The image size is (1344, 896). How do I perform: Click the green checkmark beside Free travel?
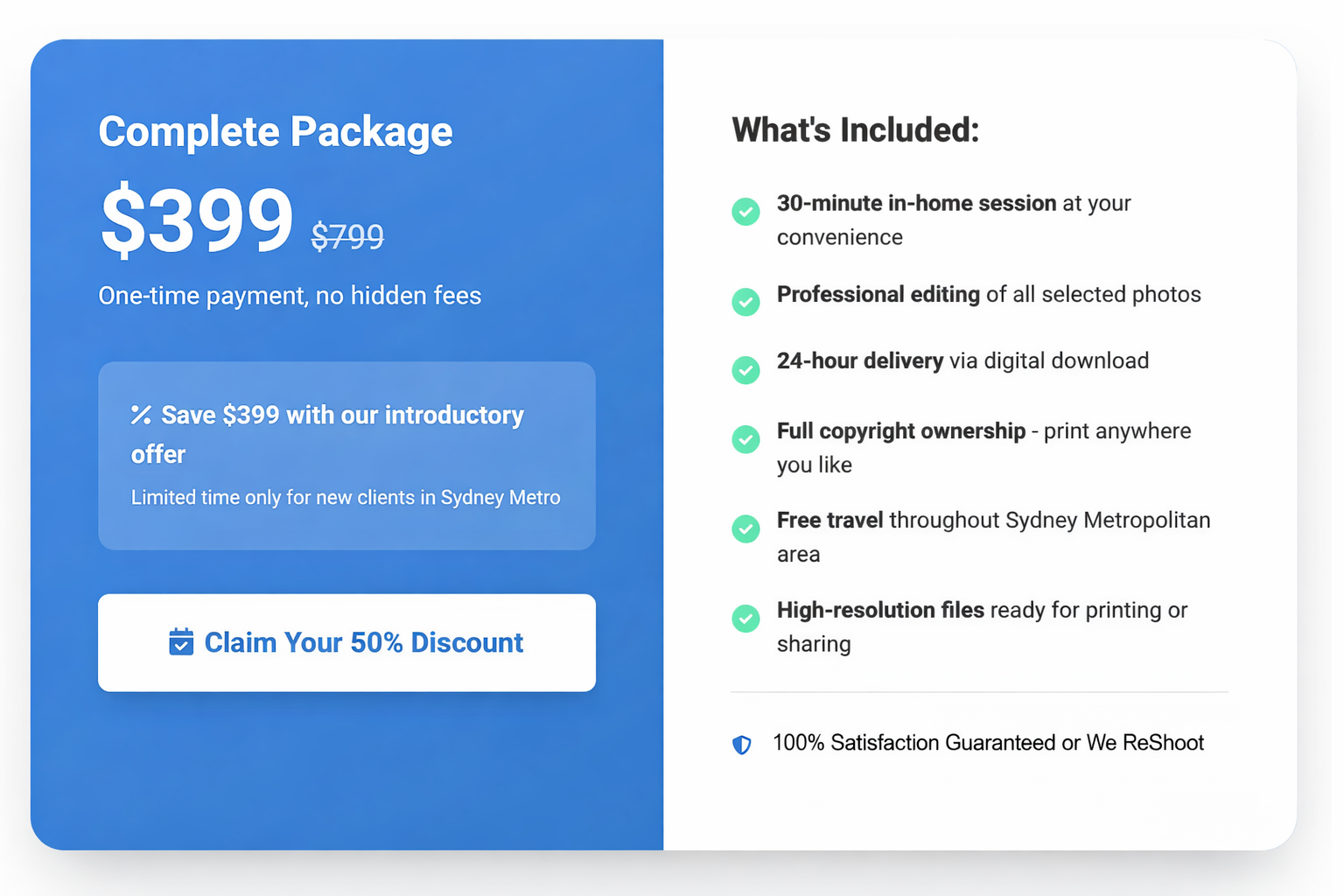click(745, 528)
